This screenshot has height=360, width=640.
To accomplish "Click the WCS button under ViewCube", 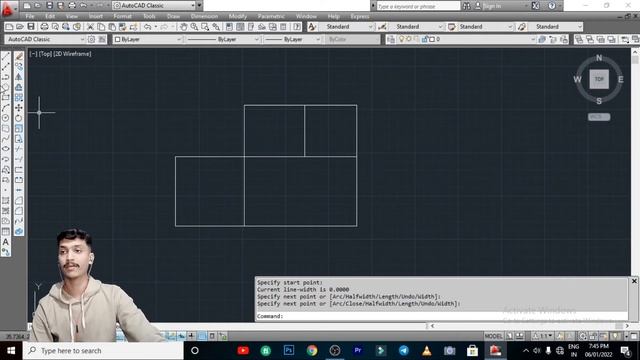I will [x=599, y=117].
